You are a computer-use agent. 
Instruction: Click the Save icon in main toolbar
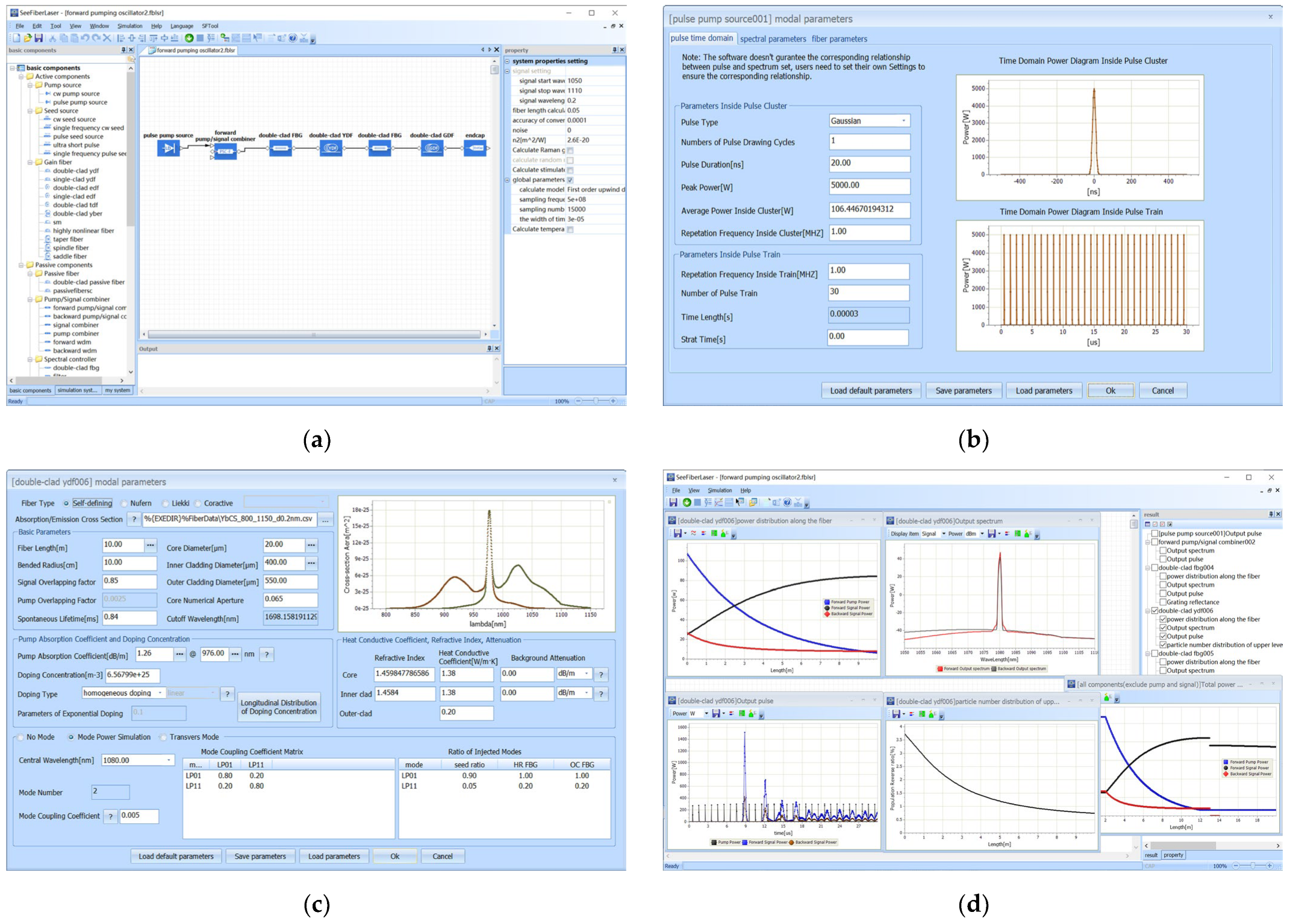(x=39, y=38)
